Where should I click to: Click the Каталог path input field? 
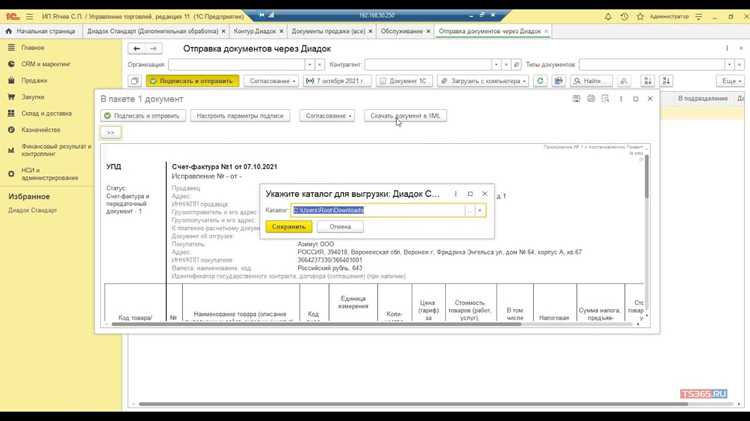coord(378,210)
